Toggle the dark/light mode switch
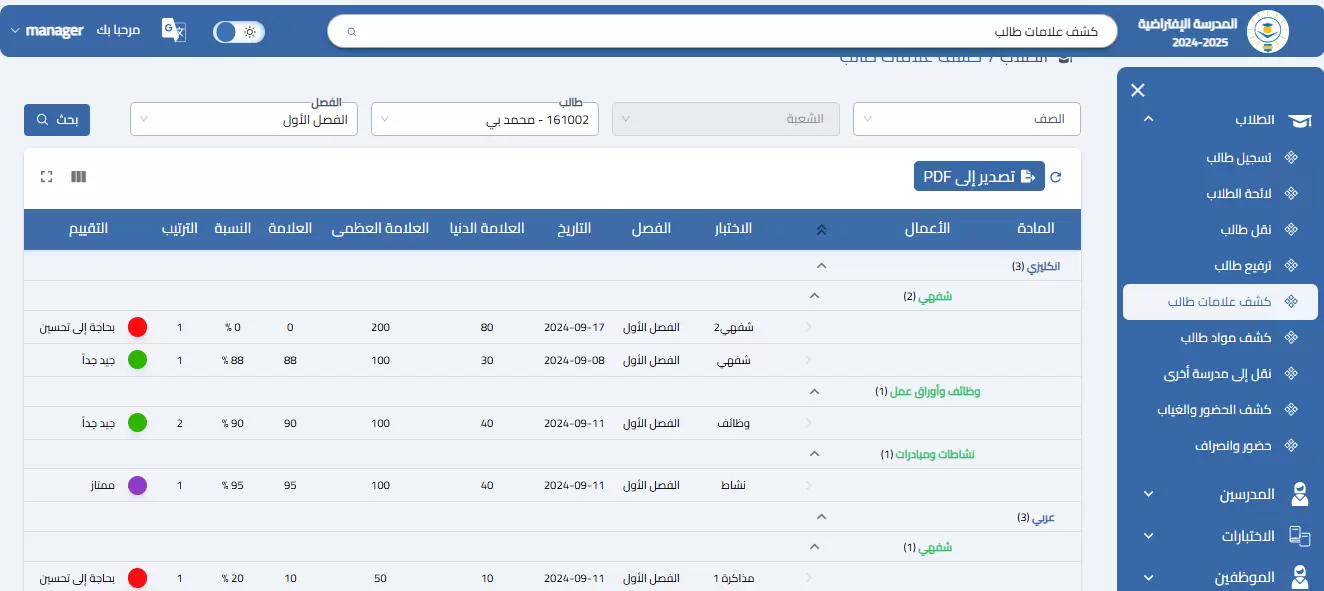 (238, 32)
